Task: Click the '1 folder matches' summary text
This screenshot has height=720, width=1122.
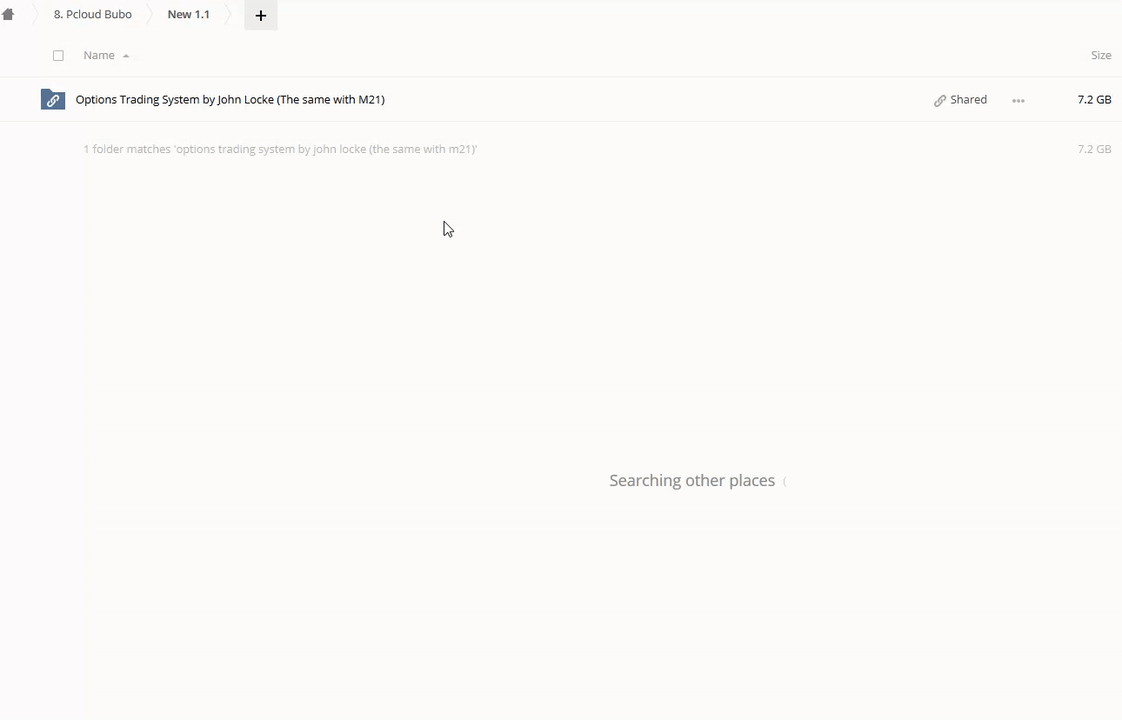Action: (280, 149)
